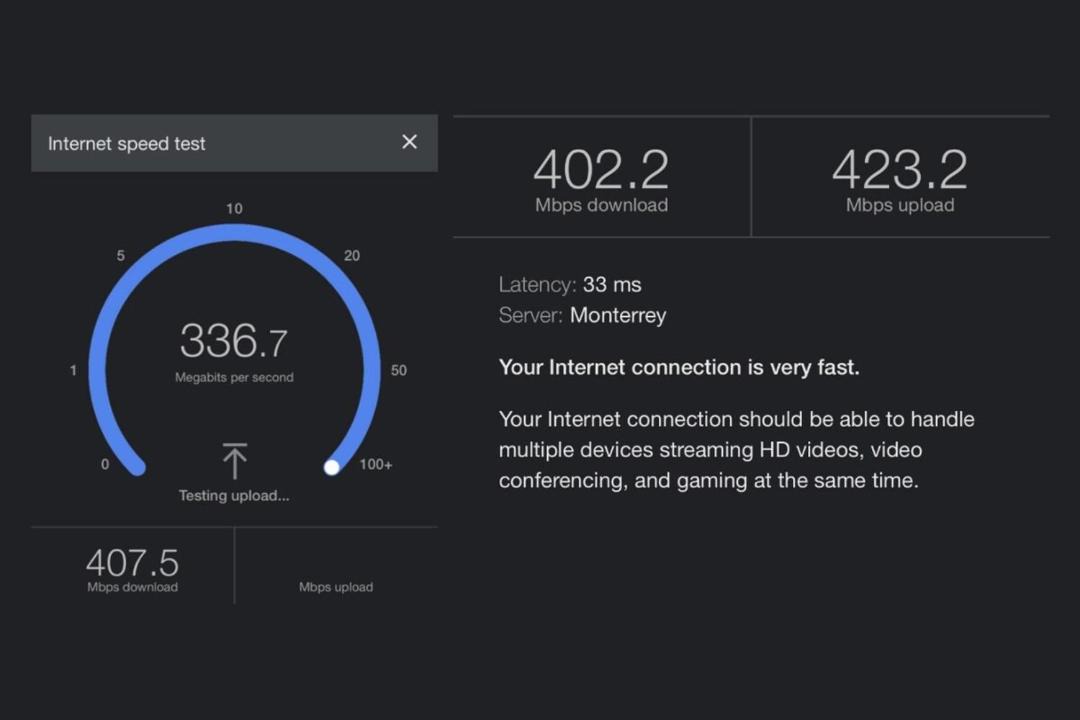
Task: Click "Your Internet connection is very fast" heading
Action: tap(679, 367)
